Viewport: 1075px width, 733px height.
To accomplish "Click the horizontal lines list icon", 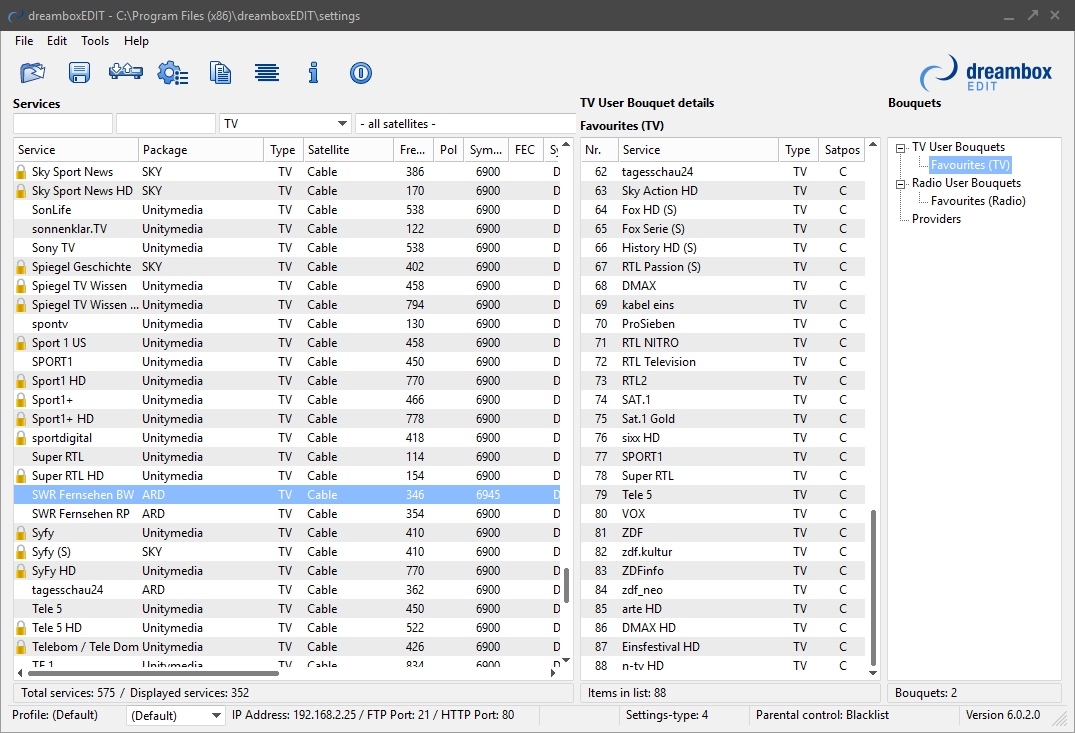I will point(266,72).
